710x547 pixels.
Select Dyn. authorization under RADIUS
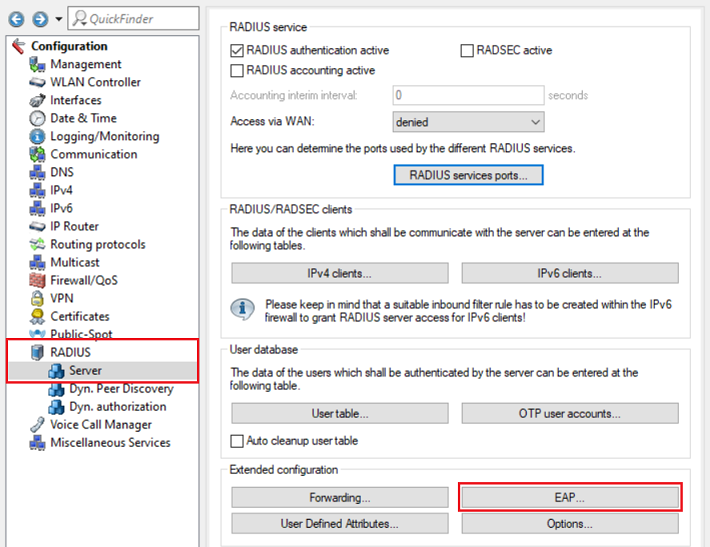pyautogui.click(x=117, y=406)
